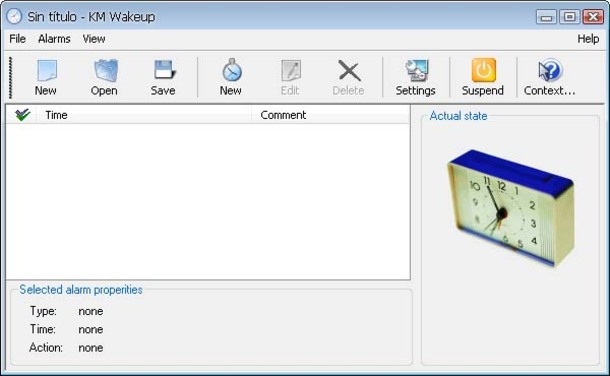Open a saved alarm file with Open icon
This screenshot has height=376, width=610.
tap(105, 71)
